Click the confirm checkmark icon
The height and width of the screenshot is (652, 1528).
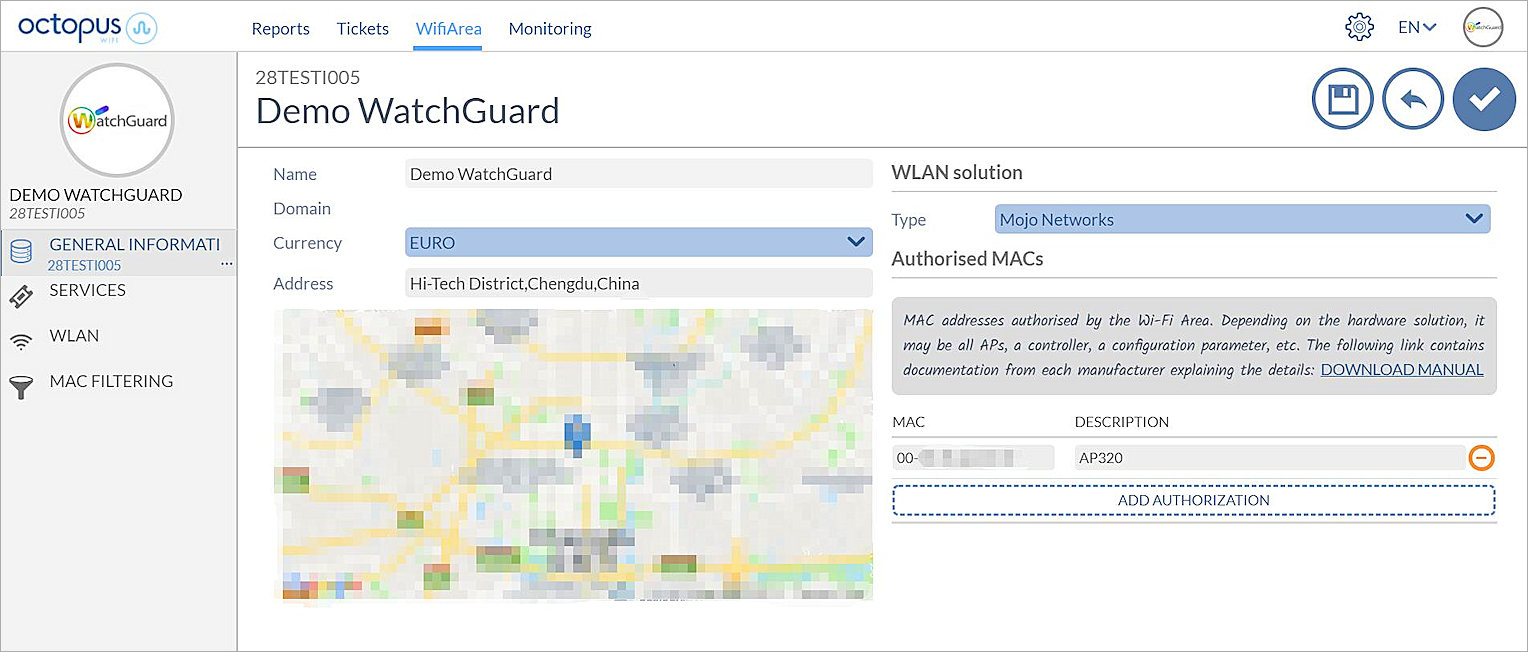click(x=1484, y=99)
